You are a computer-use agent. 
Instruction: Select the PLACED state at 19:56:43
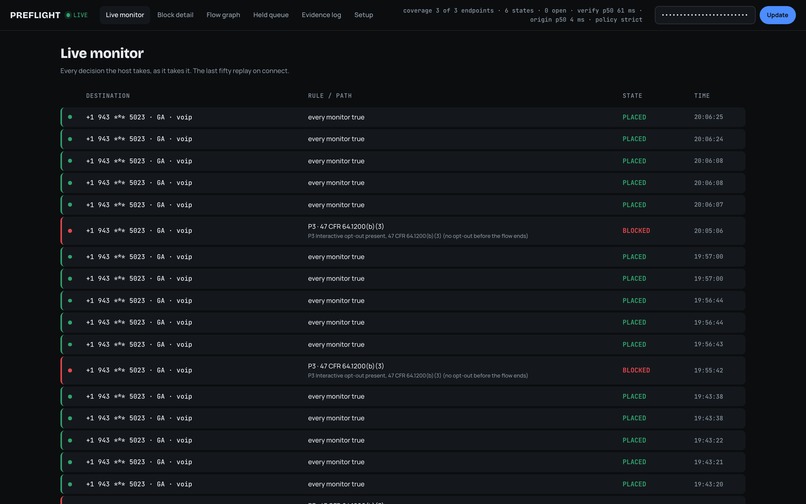point(634,345)
